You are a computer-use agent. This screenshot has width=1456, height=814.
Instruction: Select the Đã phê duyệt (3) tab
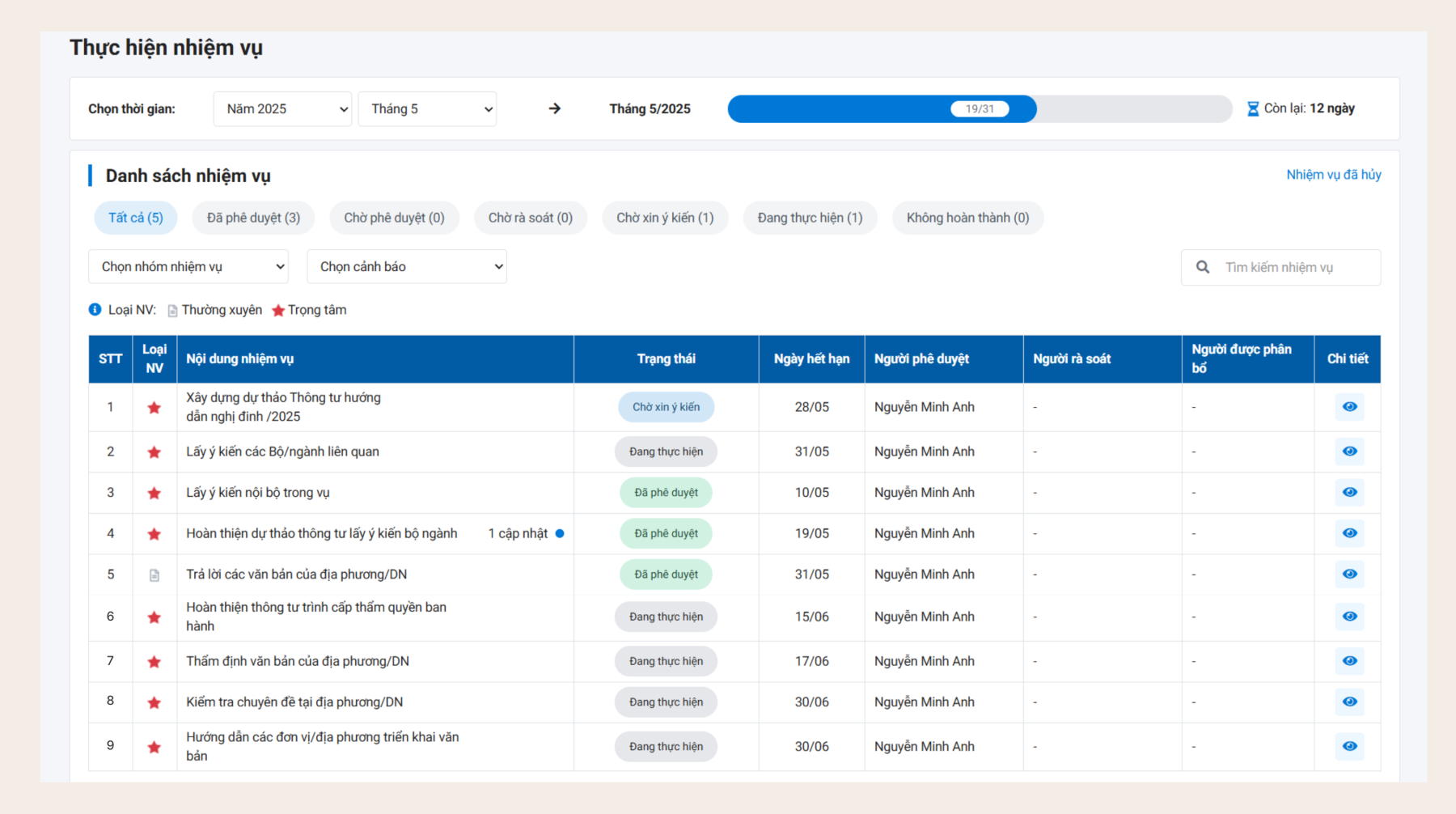tap(253, 218)
